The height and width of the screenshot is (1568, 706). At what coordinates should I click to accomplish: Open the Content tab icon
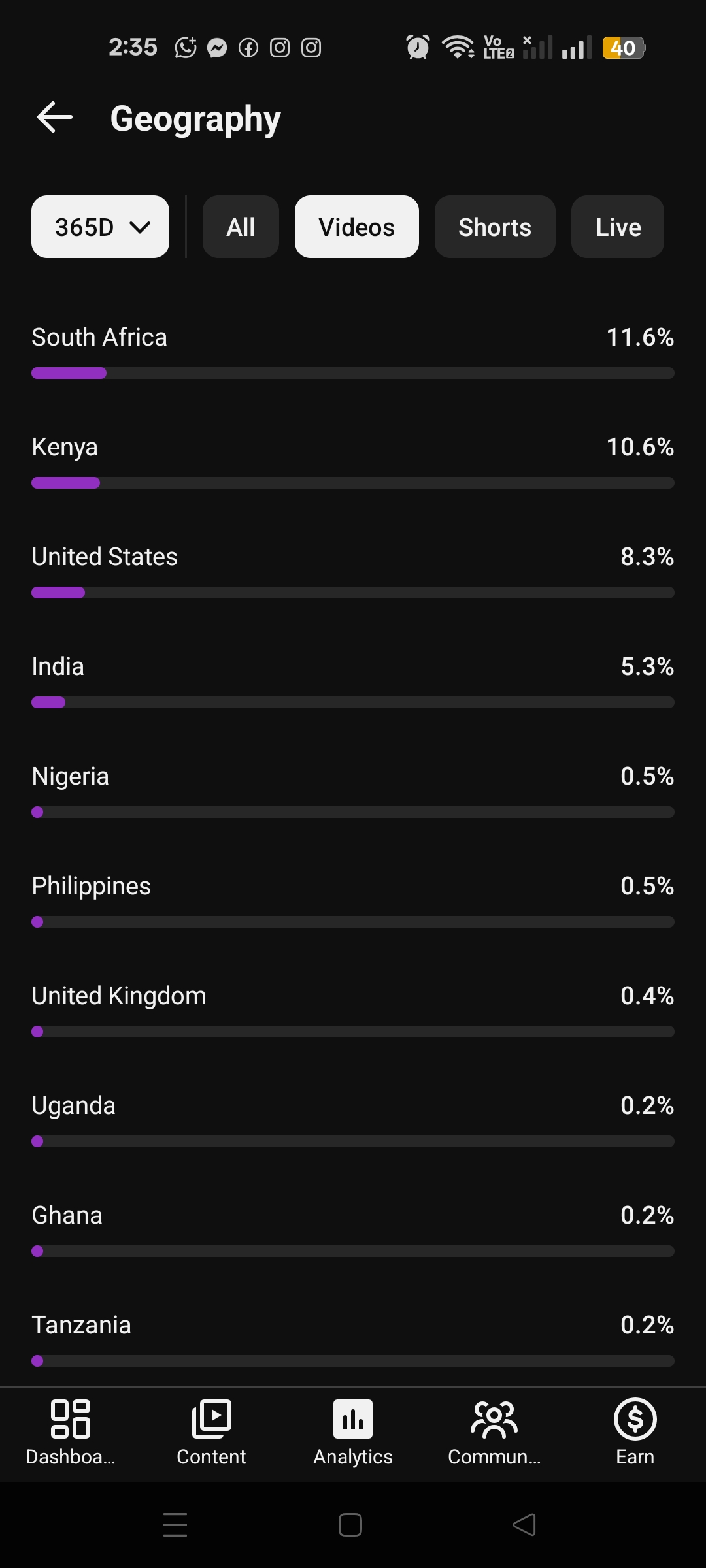click(x=211, y=1419)
